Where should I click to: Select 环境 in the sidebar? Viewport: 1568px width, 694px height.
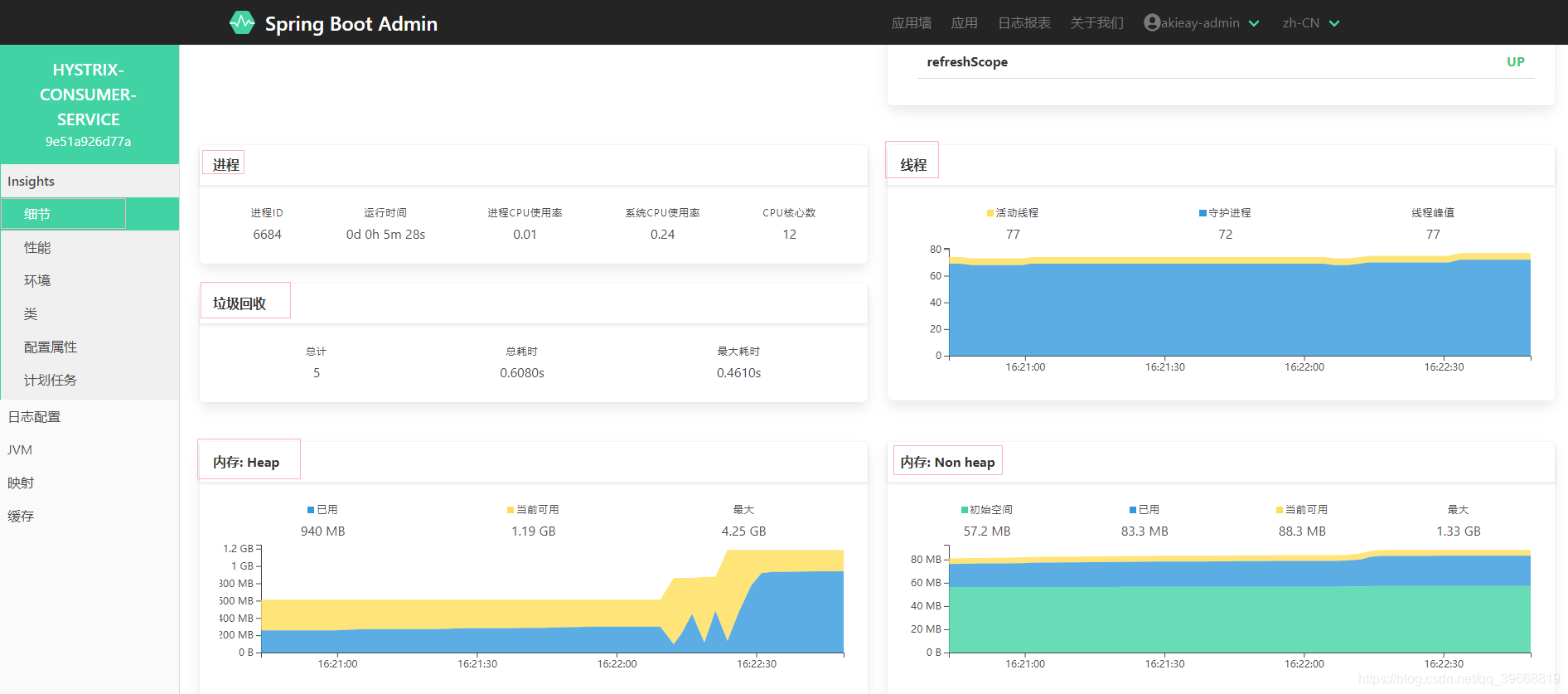point(90,280)
